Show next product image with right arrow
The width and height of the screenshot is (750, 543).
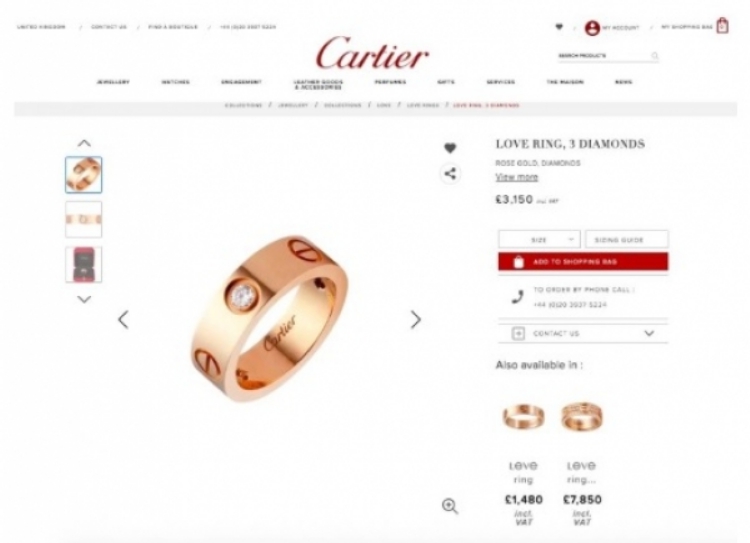416,320
